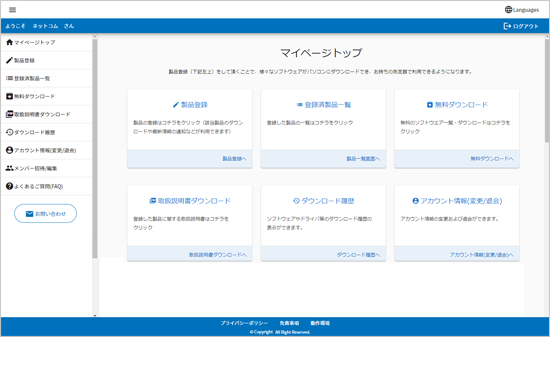
Task: Click the 取扱説明書ダウンロード card heading text
Action: pos(194,201)
